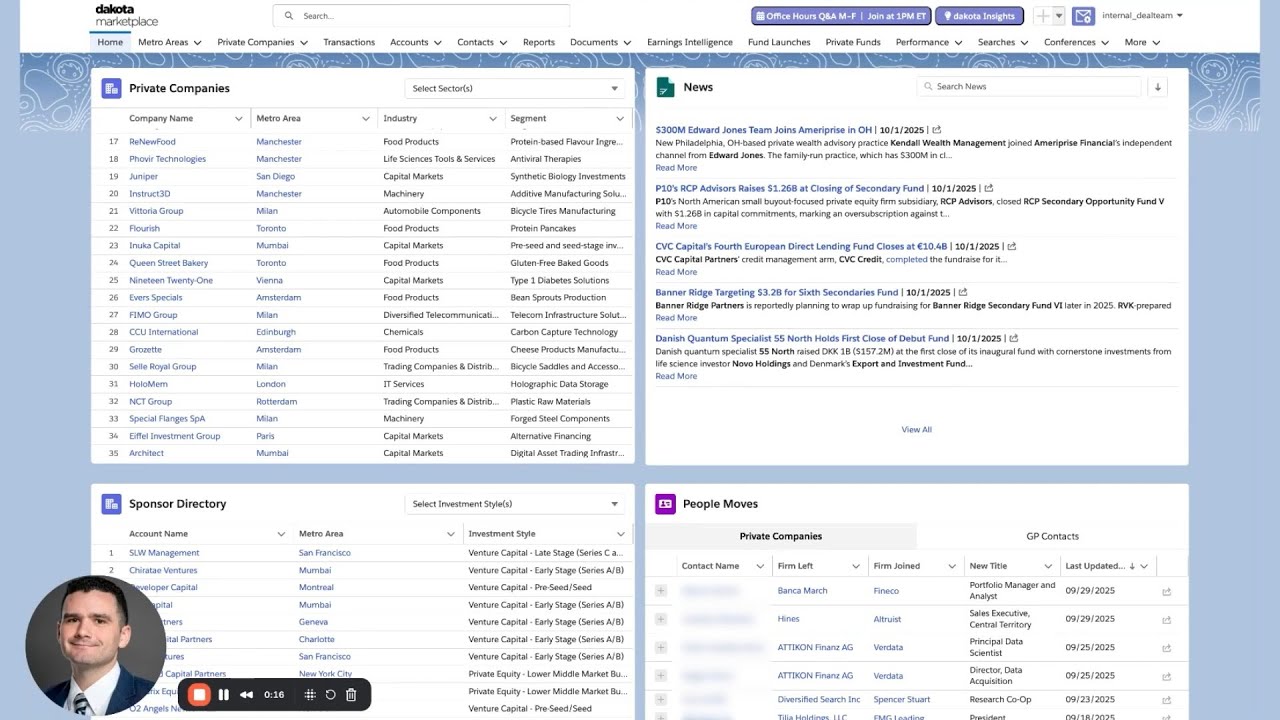Open the share icon on the Banca March row
Screen dimensions: 1280x720
[x=1166, y=591]
